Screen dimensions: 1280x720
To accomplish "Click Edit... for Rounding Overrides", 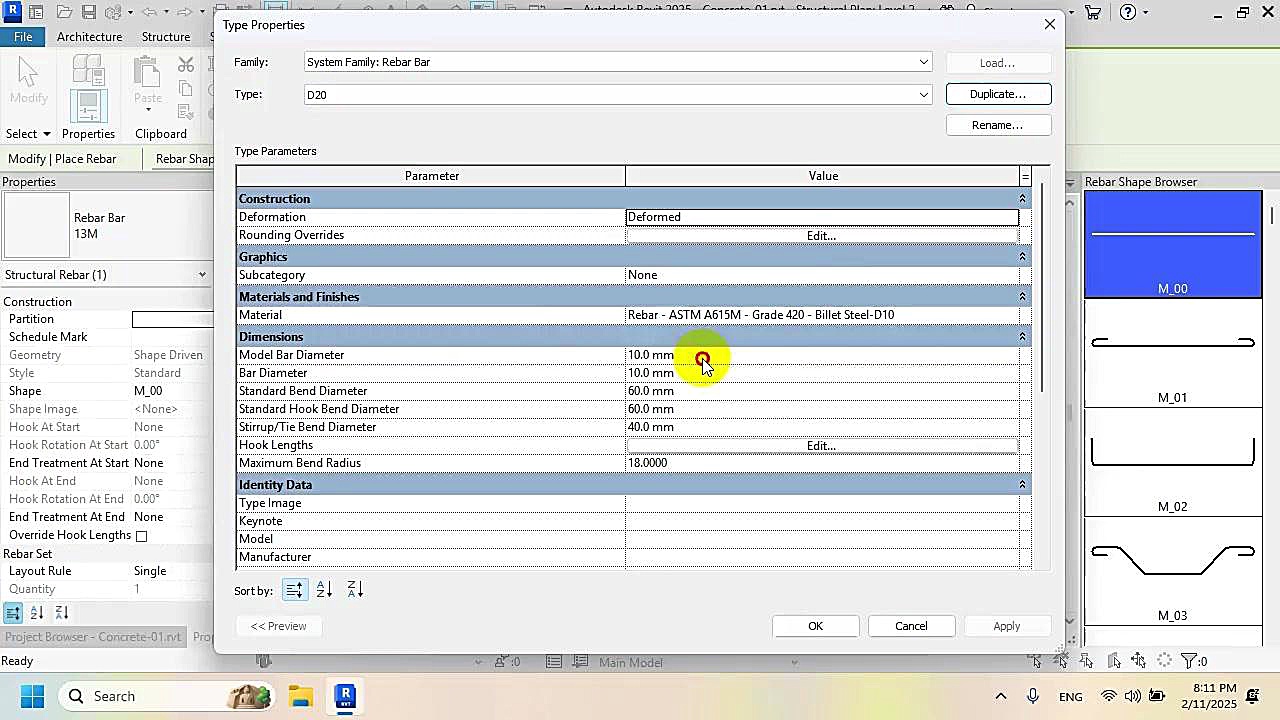I will point(821,236).
